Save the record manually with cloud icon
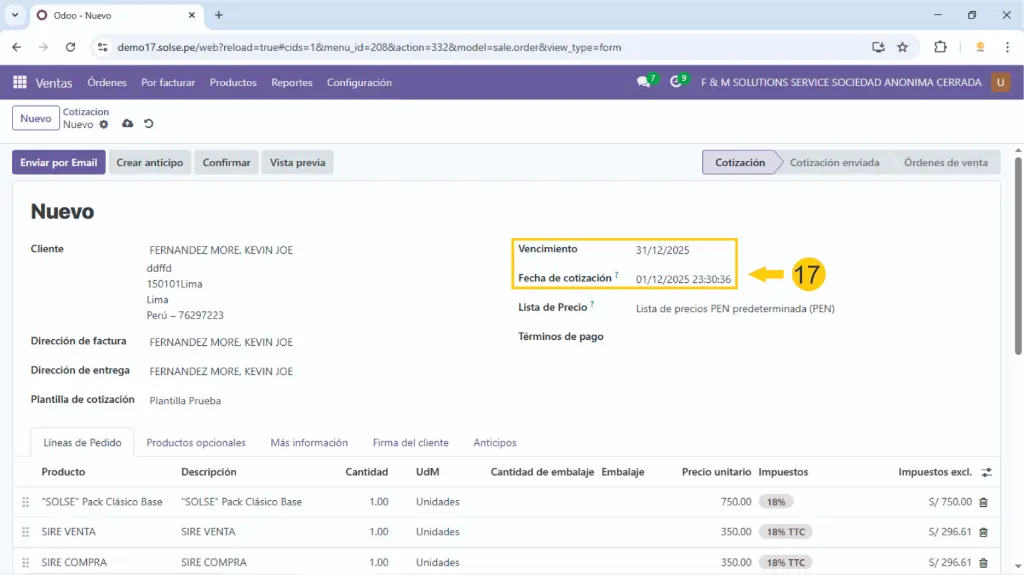1024x575 pixels. pos(127,124)
